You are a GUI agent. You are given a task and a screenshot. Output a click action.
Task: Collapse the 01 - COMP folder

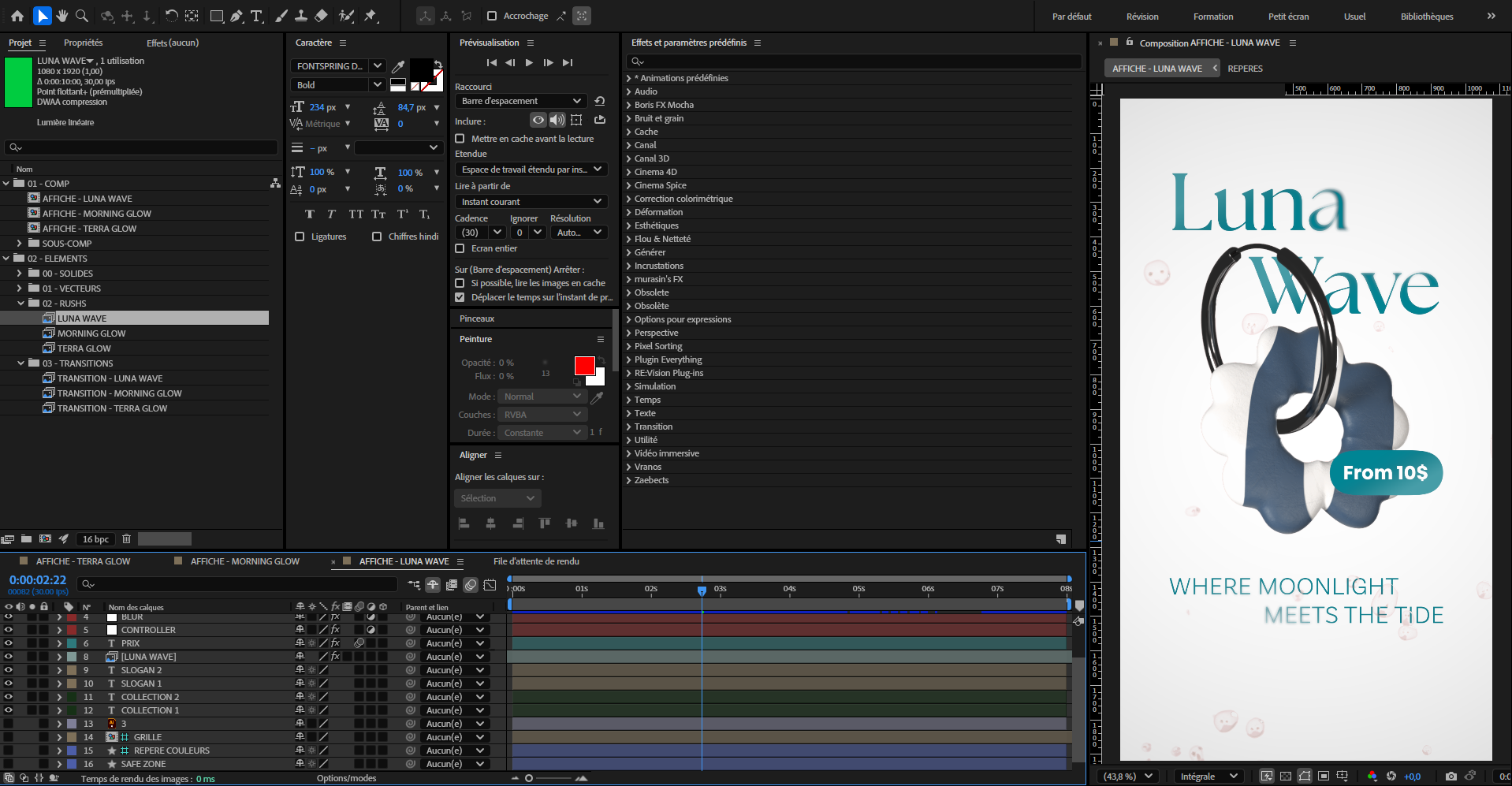[6, 184]
